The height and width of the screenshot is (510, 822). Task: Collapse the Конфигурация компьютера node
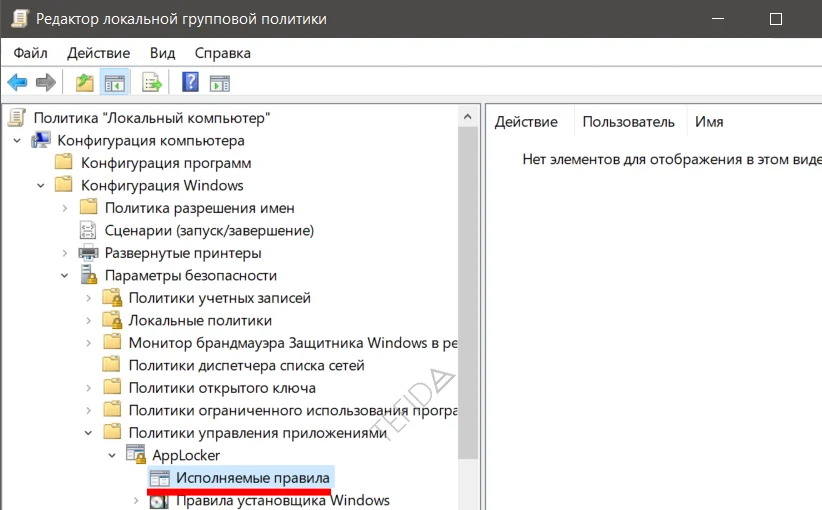click(x=17, y=140)
